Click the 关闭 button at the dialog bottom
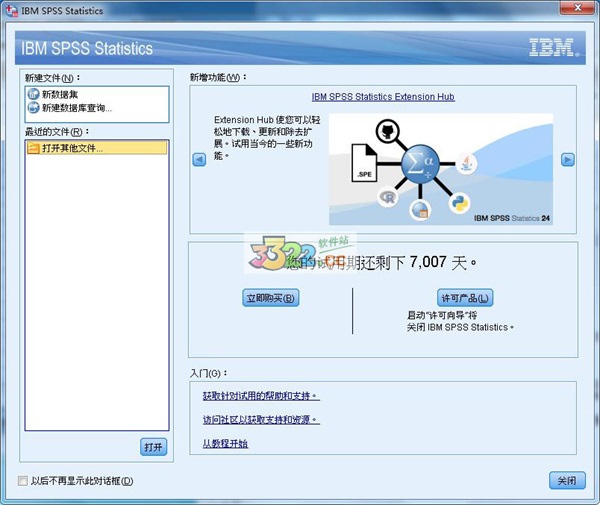Image resolution: width=600 pixels, height=505 pixels. click(567, 480)
